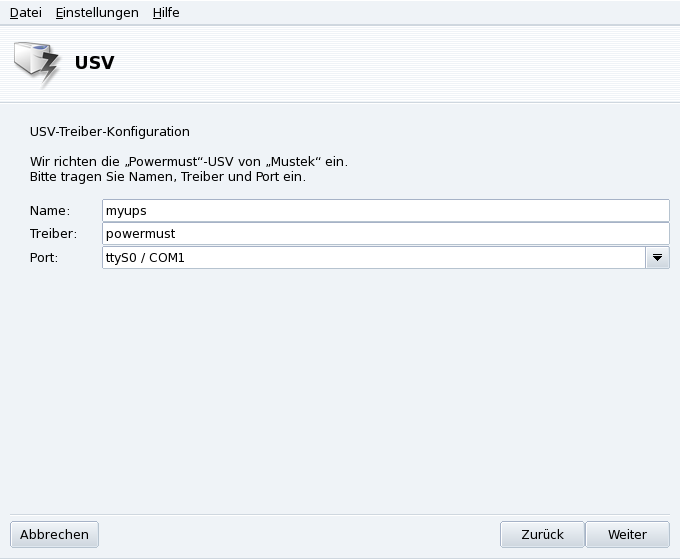Click the Treiber: label
The image size is (680, 560).
[x=54, y=234]
